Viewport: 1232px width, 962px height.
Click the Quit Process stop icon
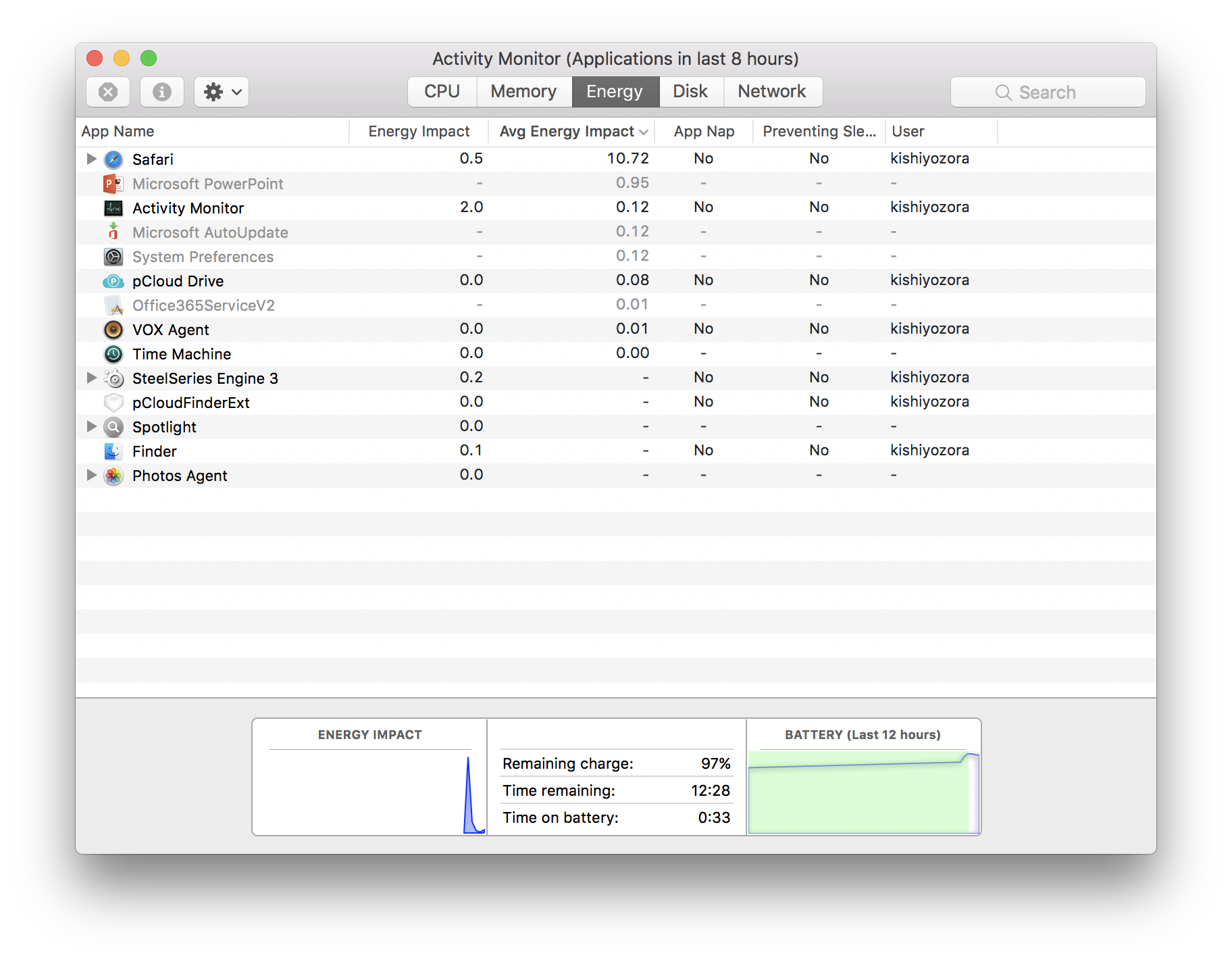(x=108, y=92)
